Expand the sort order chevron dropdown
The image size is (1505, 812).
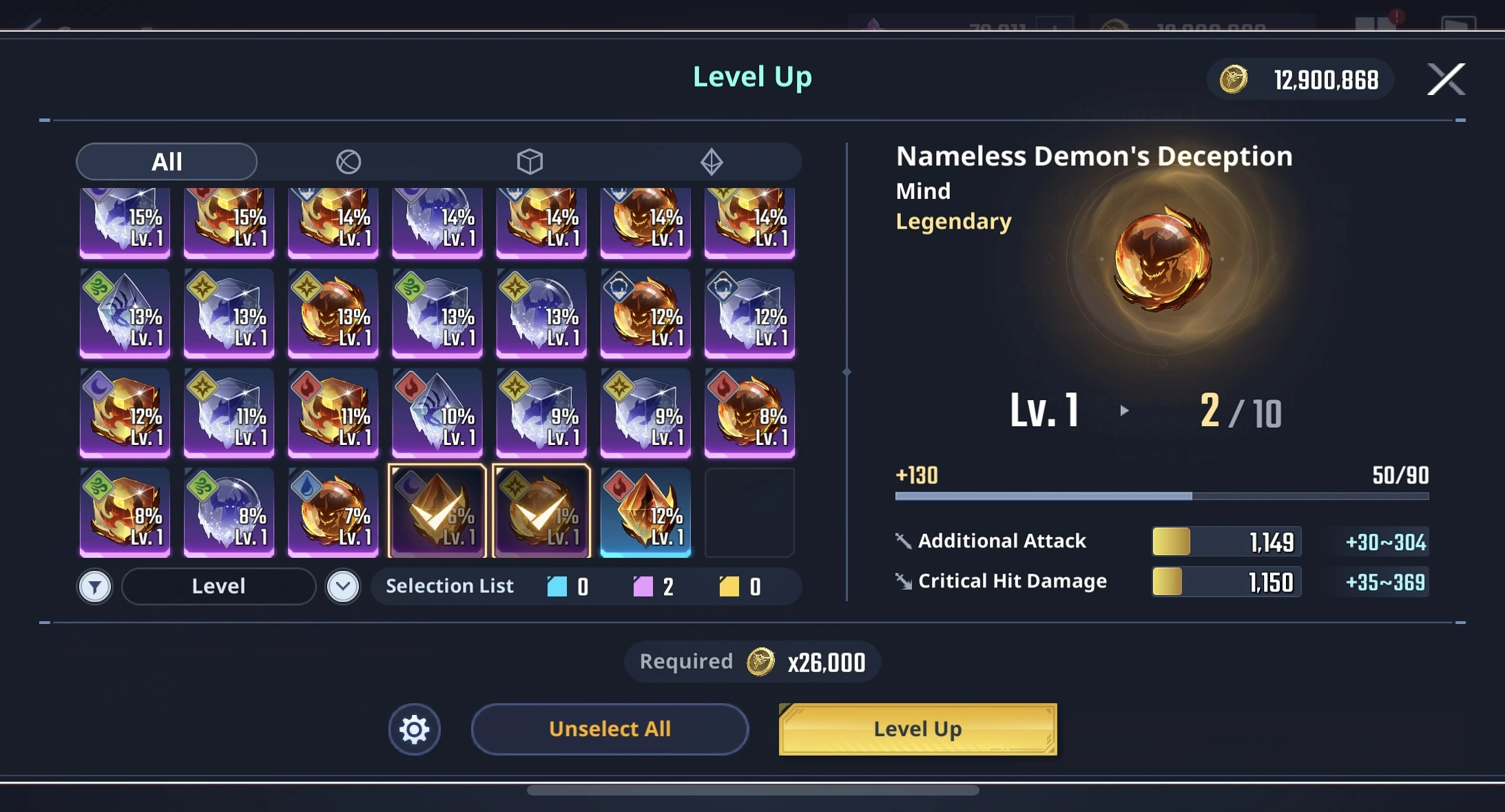343,587
